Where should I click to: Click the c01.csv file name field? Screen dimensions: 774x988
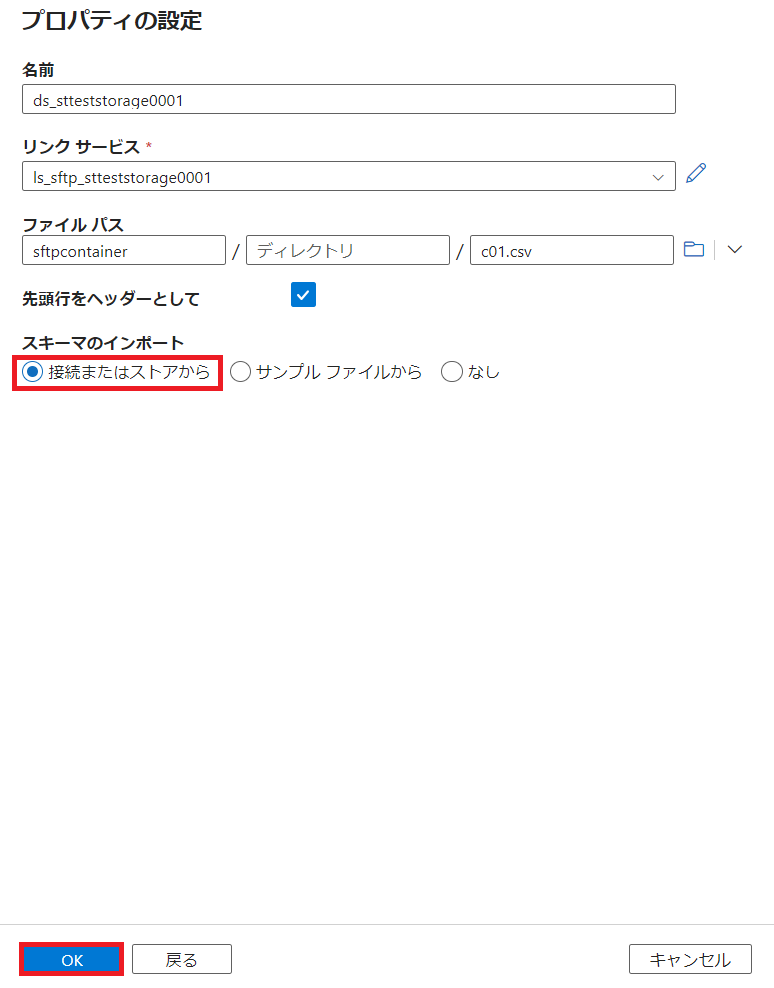(x=572, y=250)
